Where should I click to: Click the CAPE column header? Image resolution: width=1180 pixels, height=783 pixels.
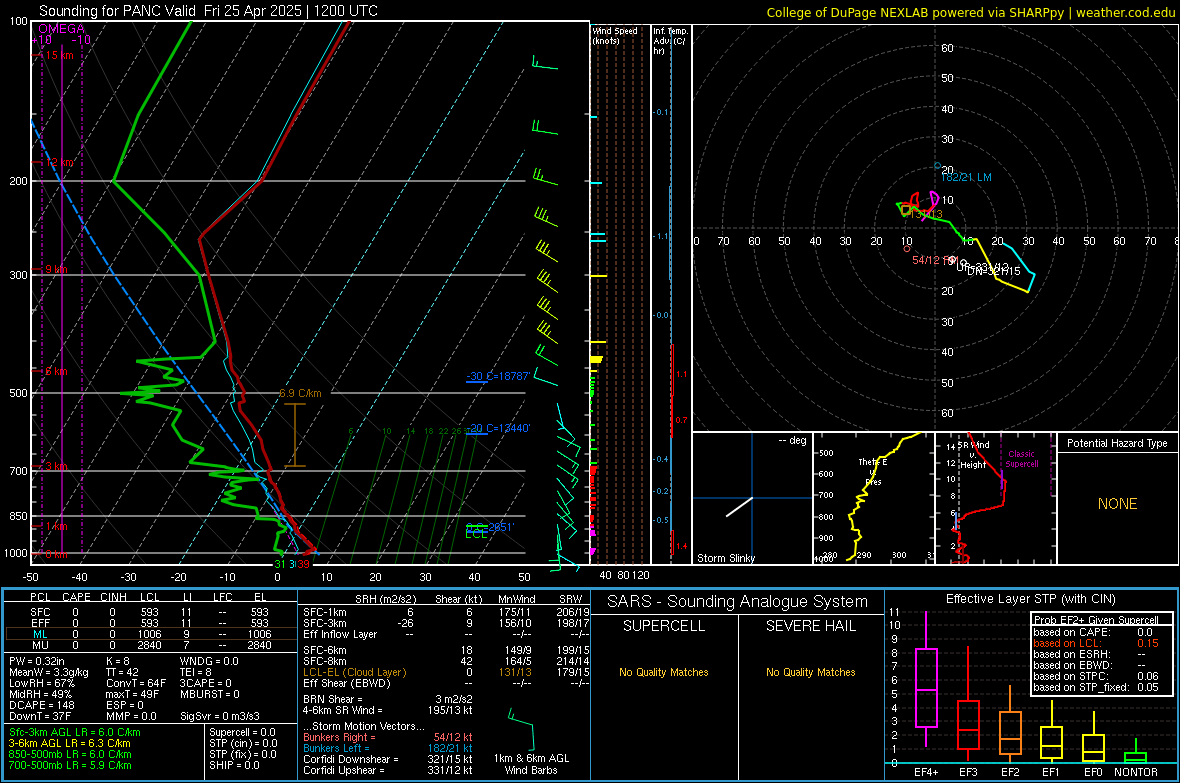[76, 597]
